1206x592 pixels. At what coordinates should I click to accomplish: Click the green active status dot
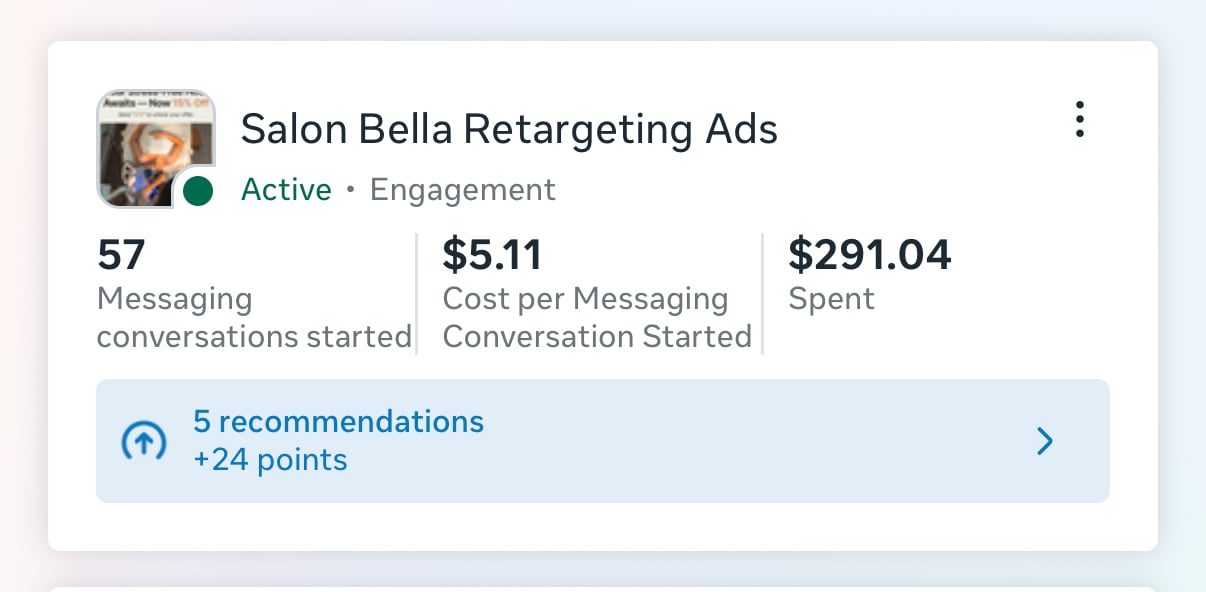(x=198, y=190)
